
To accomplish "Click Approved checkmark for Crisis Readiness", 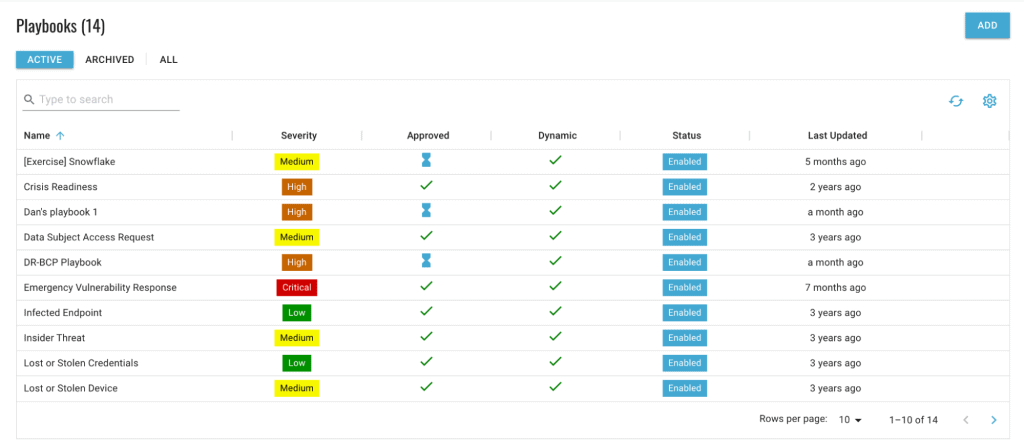I will (x=426, y=186).
